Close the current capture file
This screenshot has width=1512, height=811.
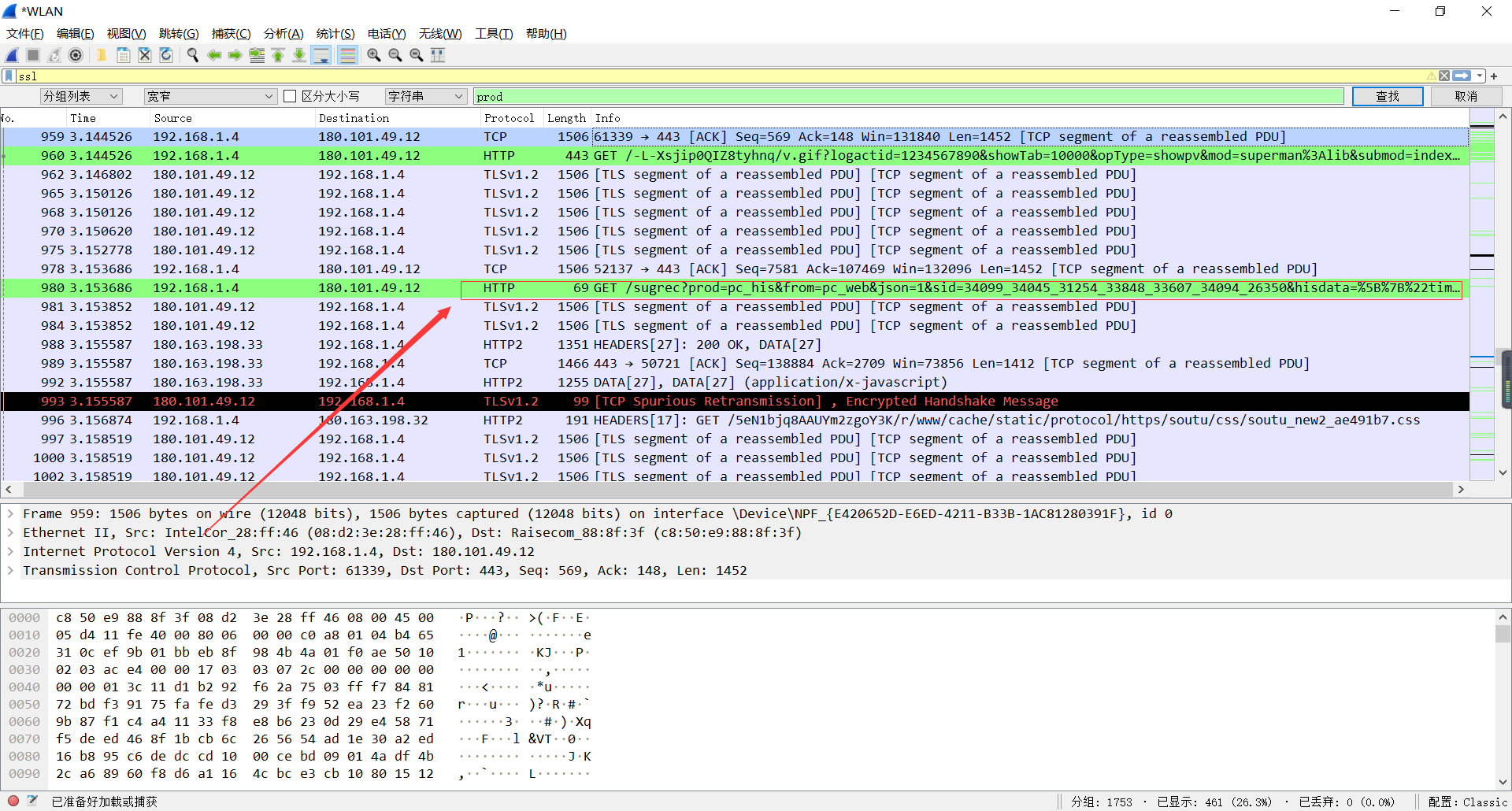click(x=145, y=55)
